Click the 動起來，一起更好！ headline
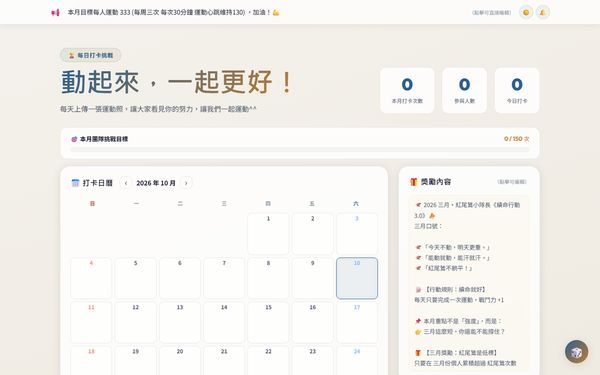Image resolution: width=600 pixels, height=375 pixels. pos(177,82)
